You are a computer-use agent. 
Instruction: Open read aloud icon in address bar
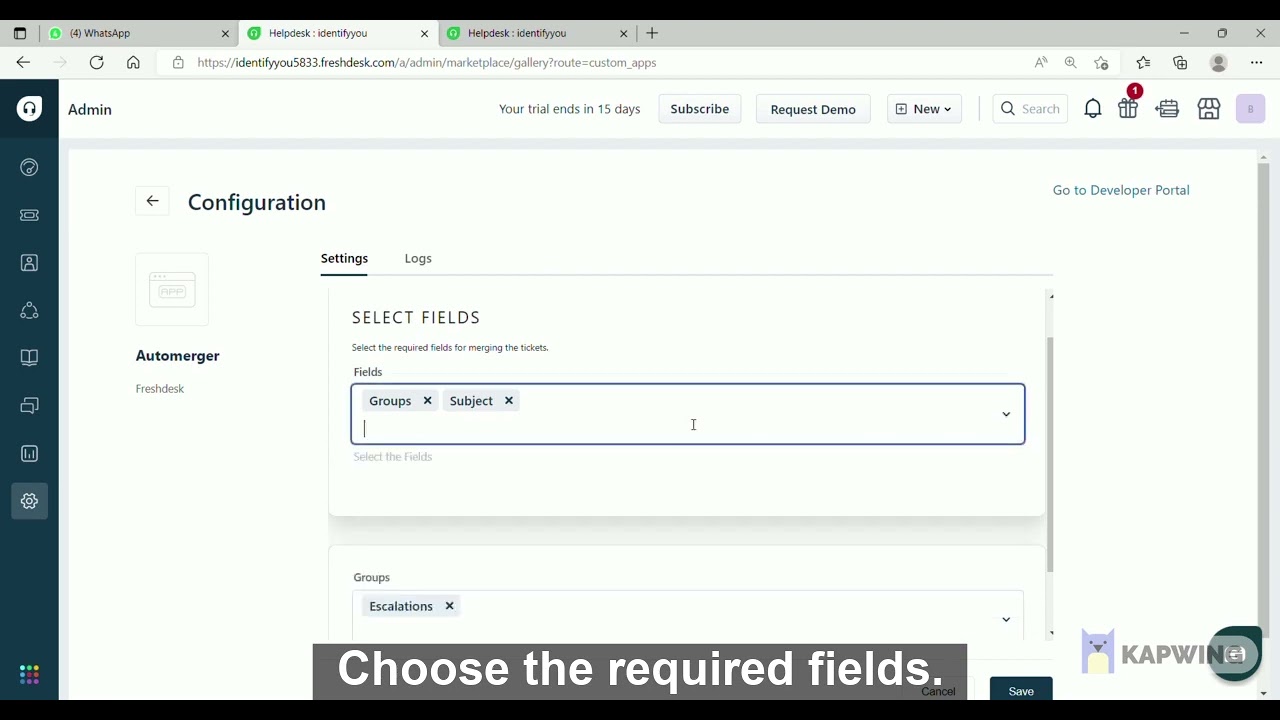1041,62
